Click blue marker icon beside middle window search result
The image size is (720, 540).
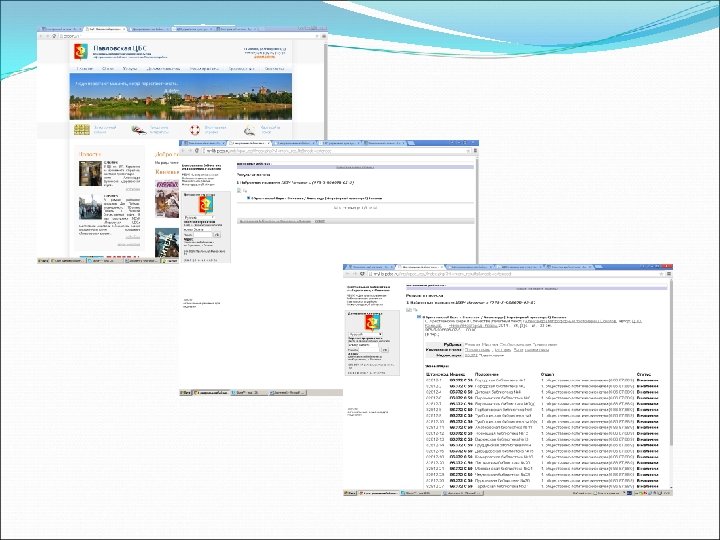click(249, 198)
